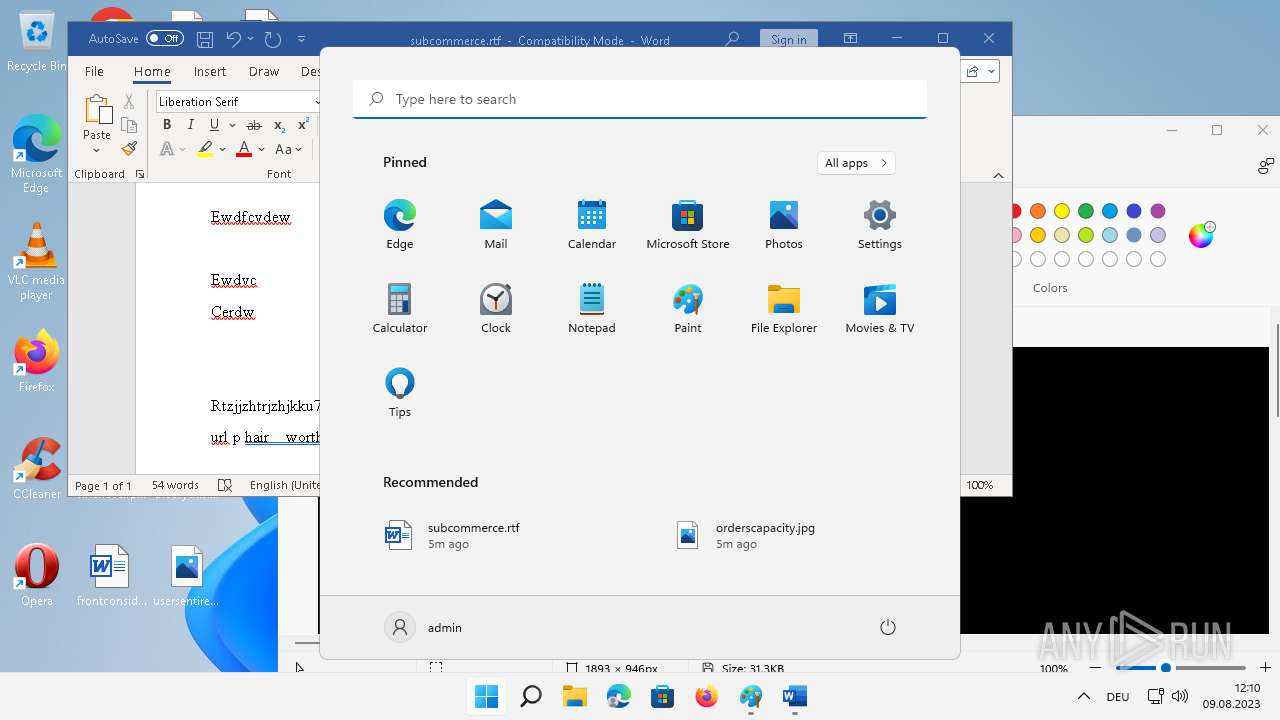Switch to Insert tab in Word
1280x720 pixels.
(x=210, y=71)
